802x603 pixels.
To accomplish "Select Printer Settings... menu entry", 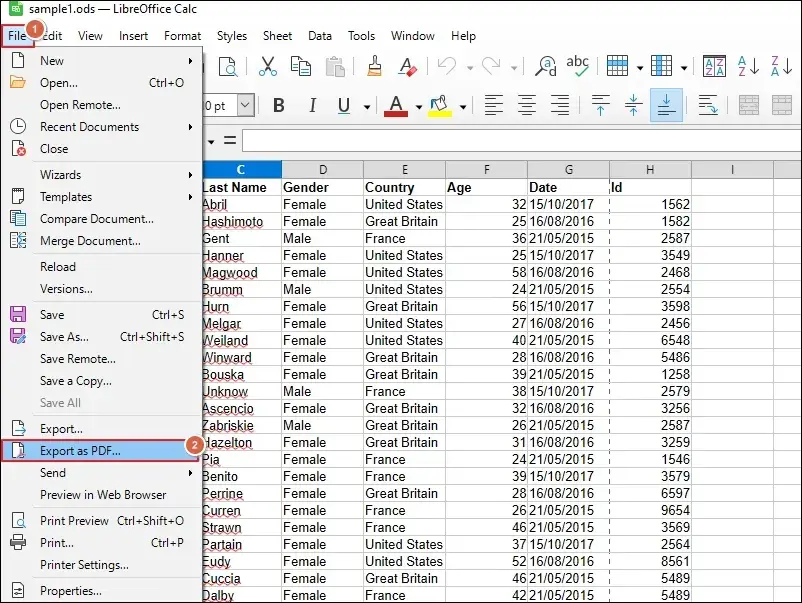I will (102, 565).
